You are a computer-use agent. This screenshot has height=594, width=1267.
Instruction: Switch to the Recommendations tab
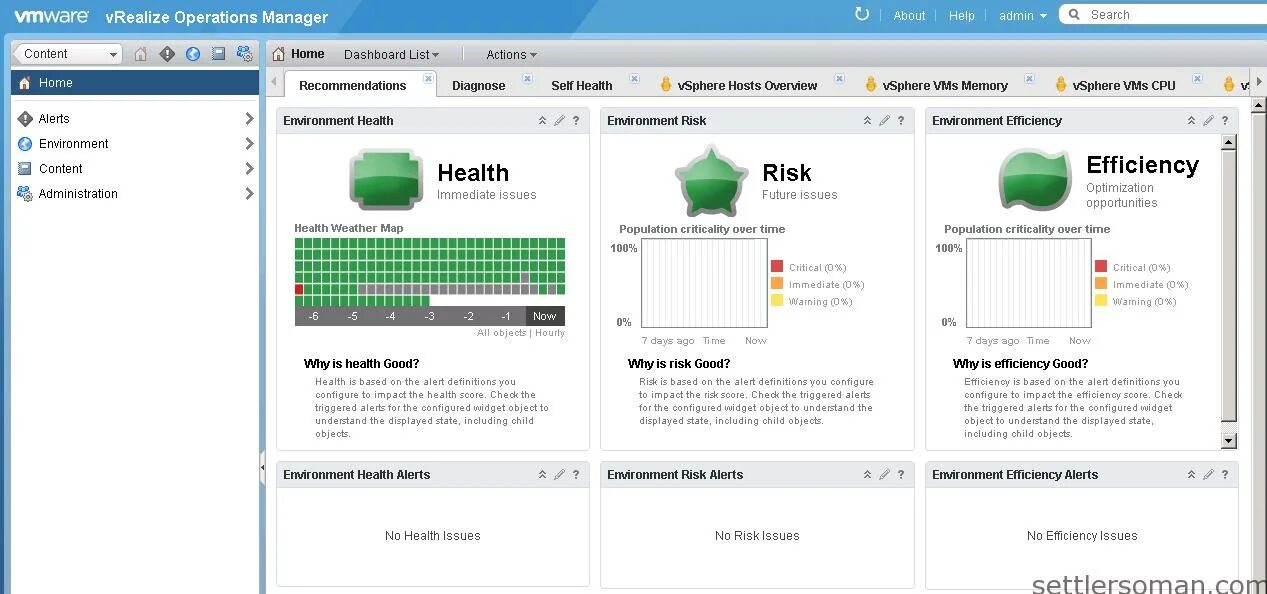(x=352, y=85)
